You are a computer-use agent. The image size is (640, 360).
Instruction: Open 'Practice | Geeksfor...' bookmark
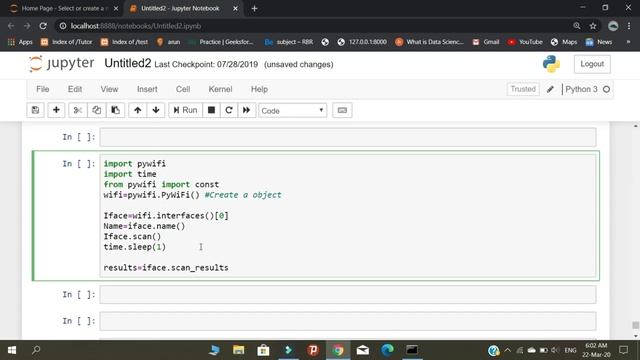pyautogui.click(x=221, y=42)
